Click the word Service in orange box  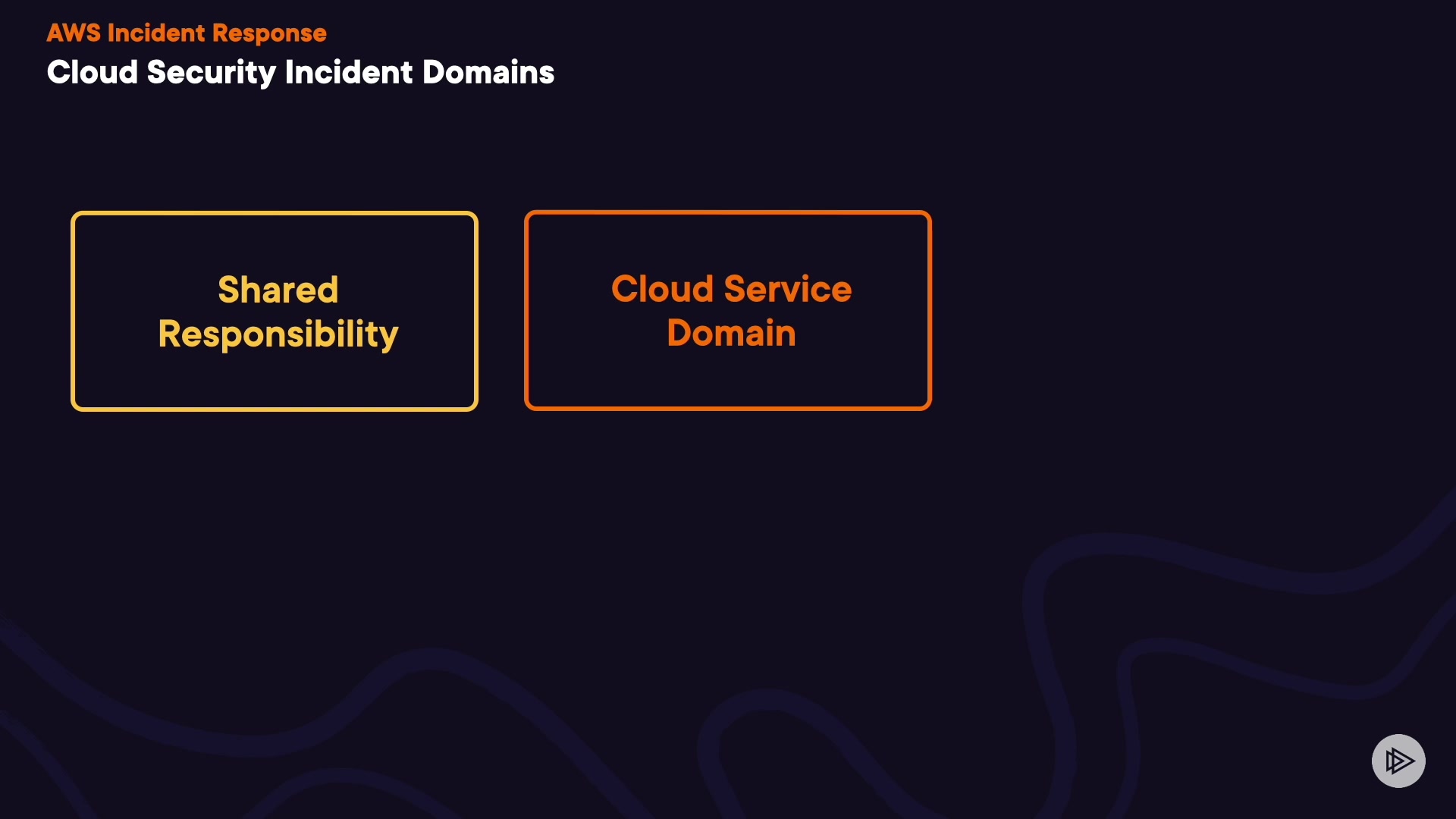[787, 289]
